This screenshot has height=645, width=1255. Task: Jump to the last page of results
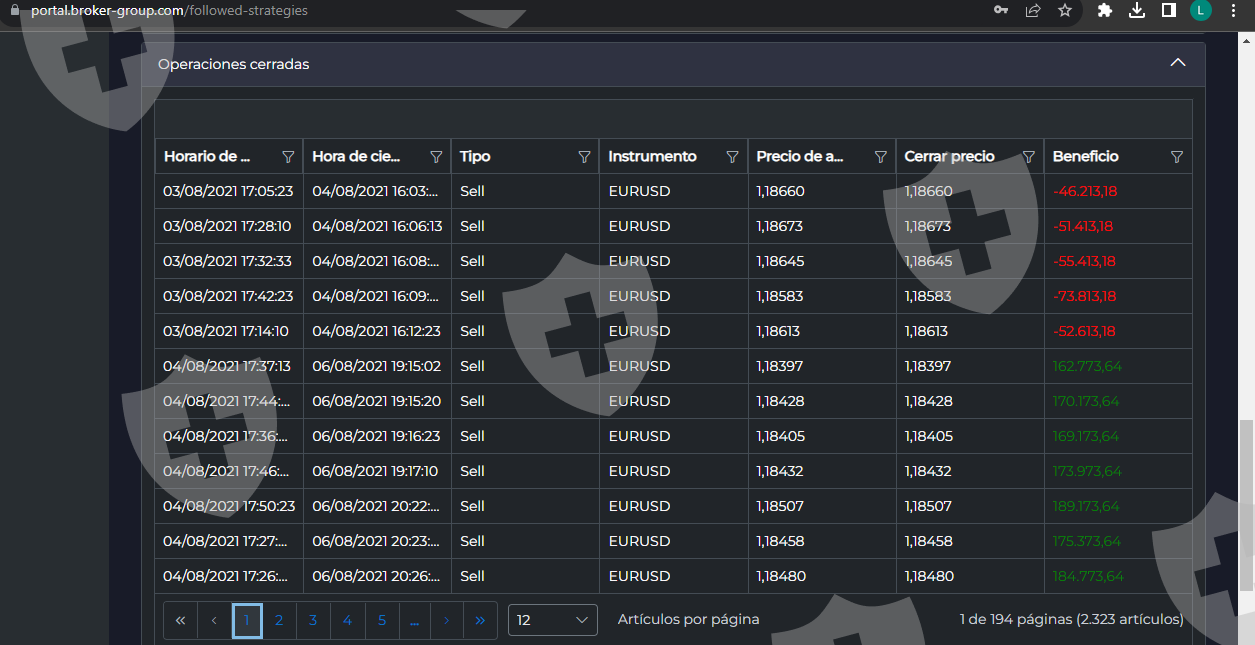480,620
